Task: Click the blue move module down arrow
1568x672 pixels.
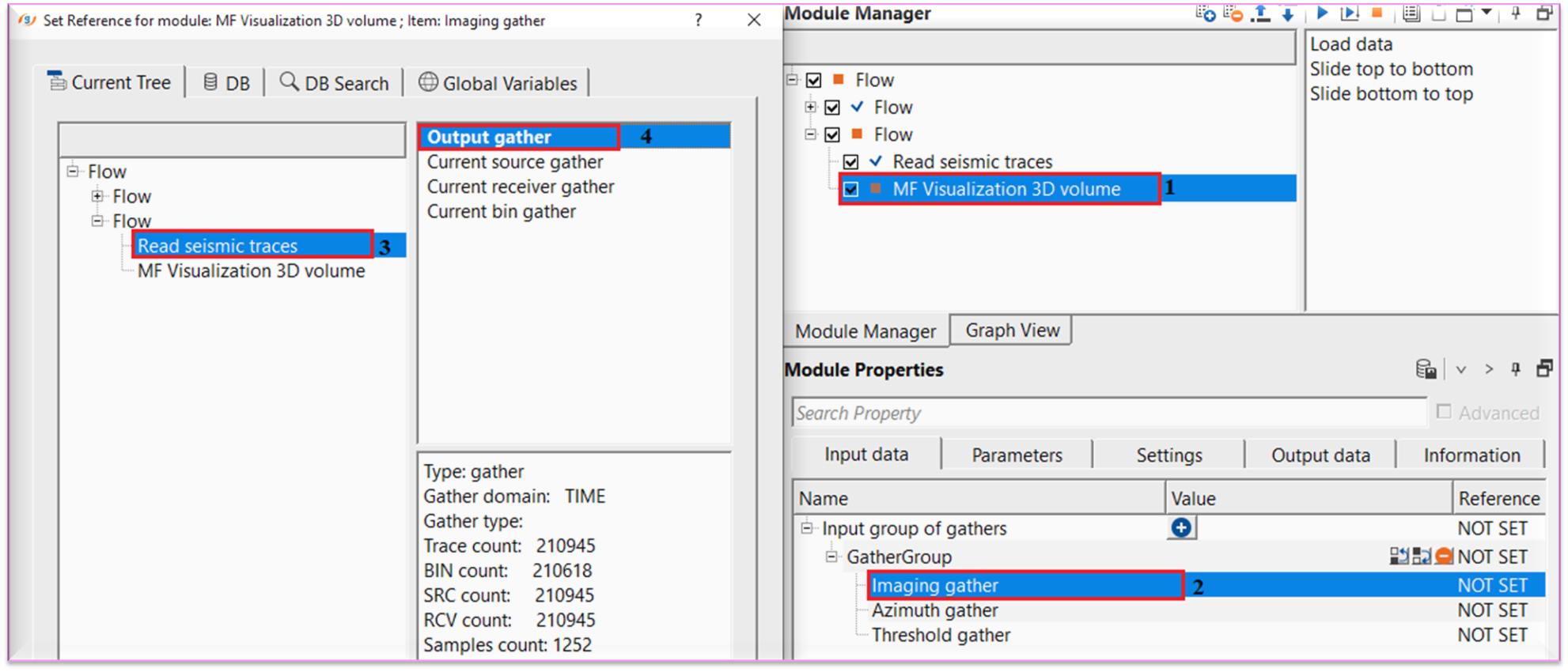Action: (x=1288, y=13)
